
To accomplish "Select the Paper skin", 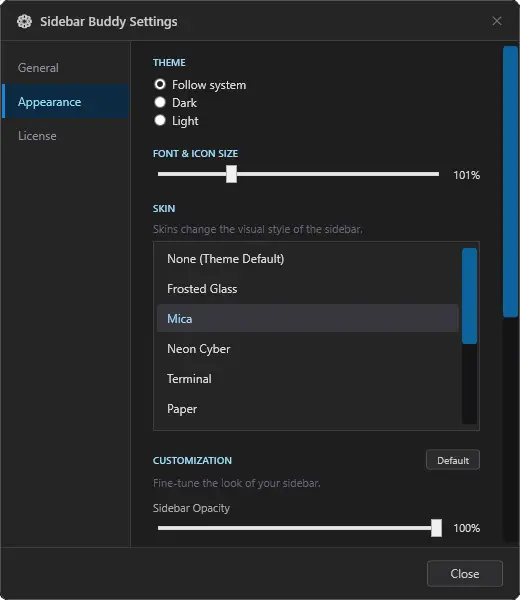I will pyautogui.click(x=308, y=409).
